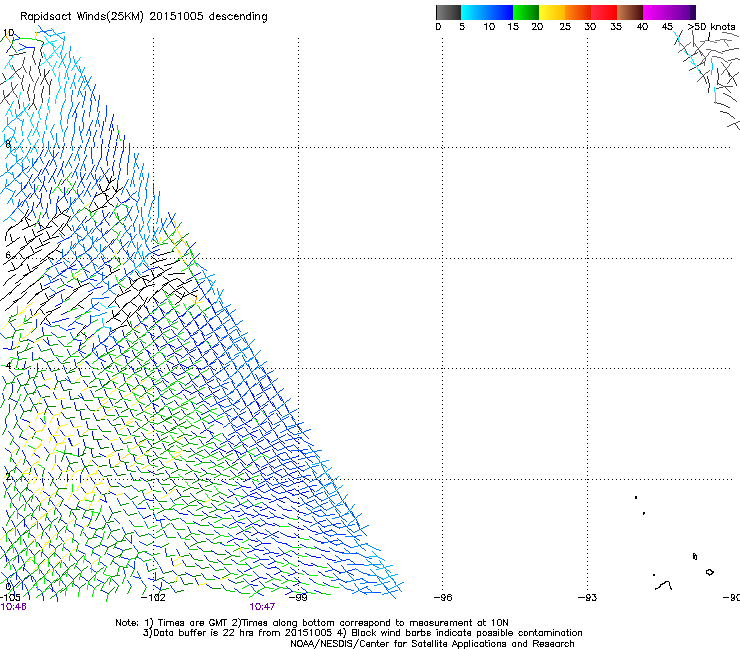This screenshot has width=740, height=650.
Task: Click the green 15-20 knots legend segment
Action: (x=526, y=12)
